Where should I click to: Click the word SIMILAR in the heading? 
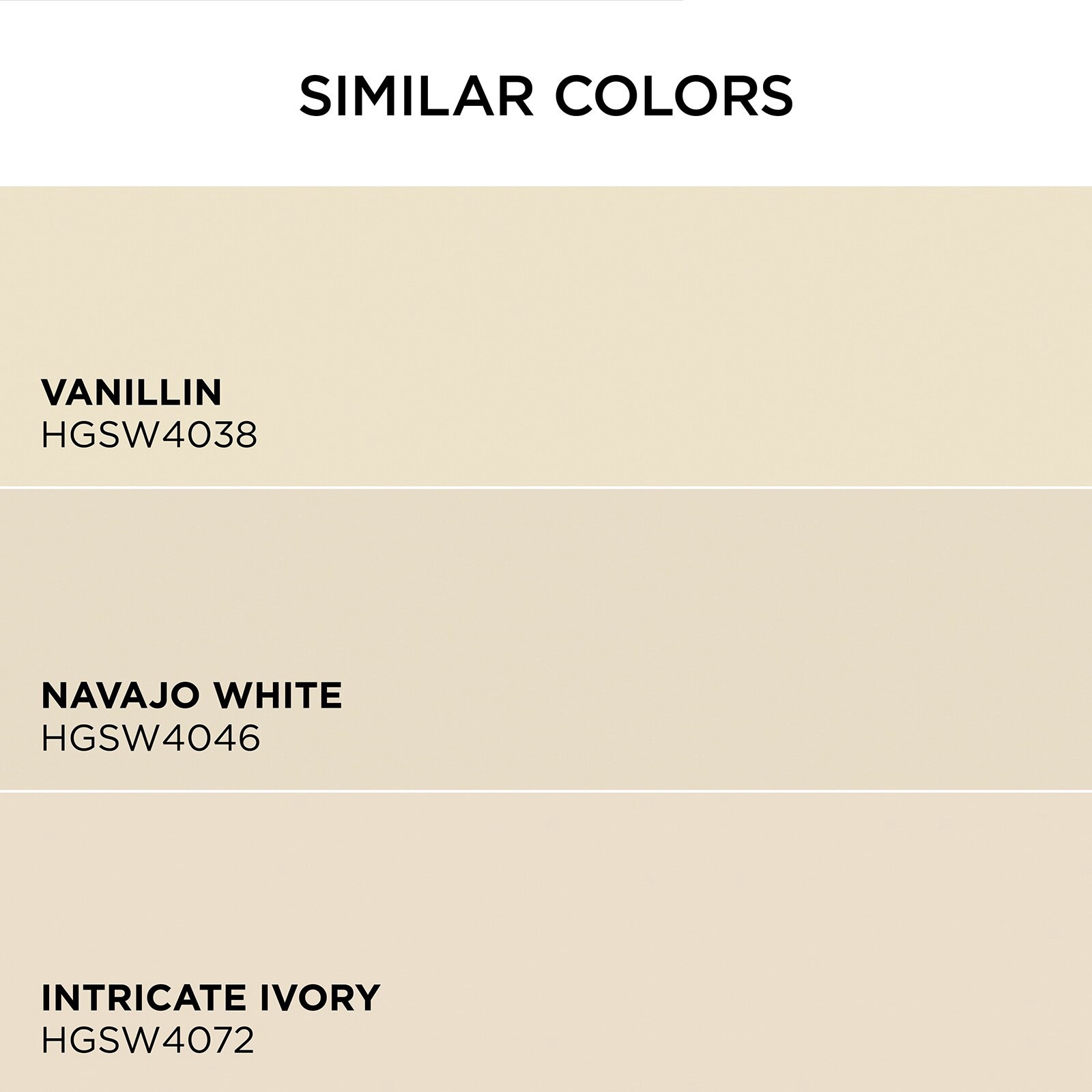[416, 96]
